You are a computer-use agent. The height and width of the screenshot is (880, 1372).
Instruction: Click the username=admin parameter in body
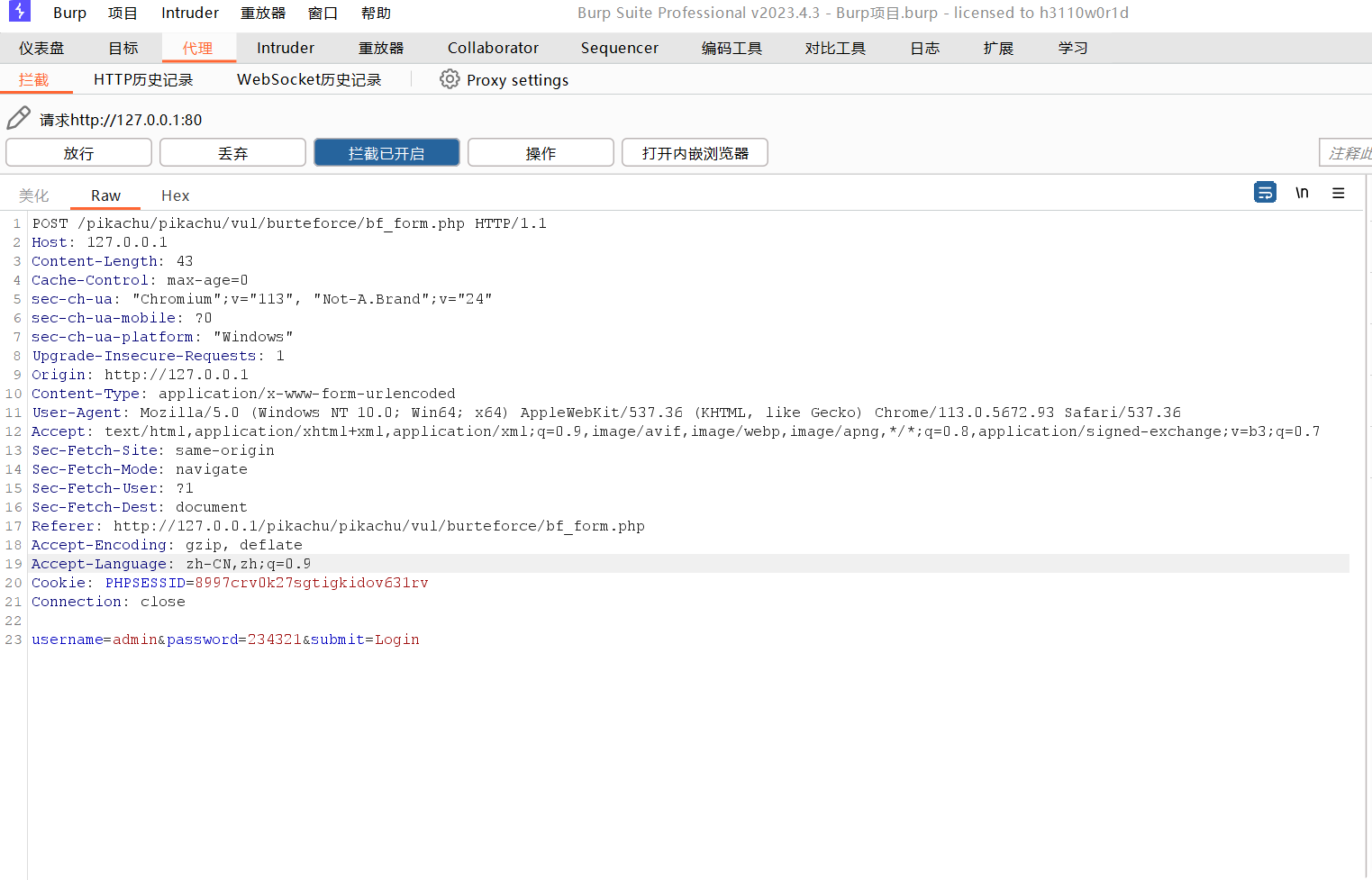95,640
